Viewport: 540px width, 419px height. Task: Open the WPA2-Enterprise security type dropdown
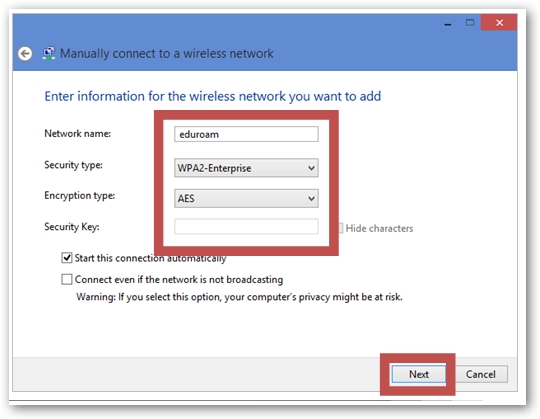pyautogui.click(x=246, y=168)
